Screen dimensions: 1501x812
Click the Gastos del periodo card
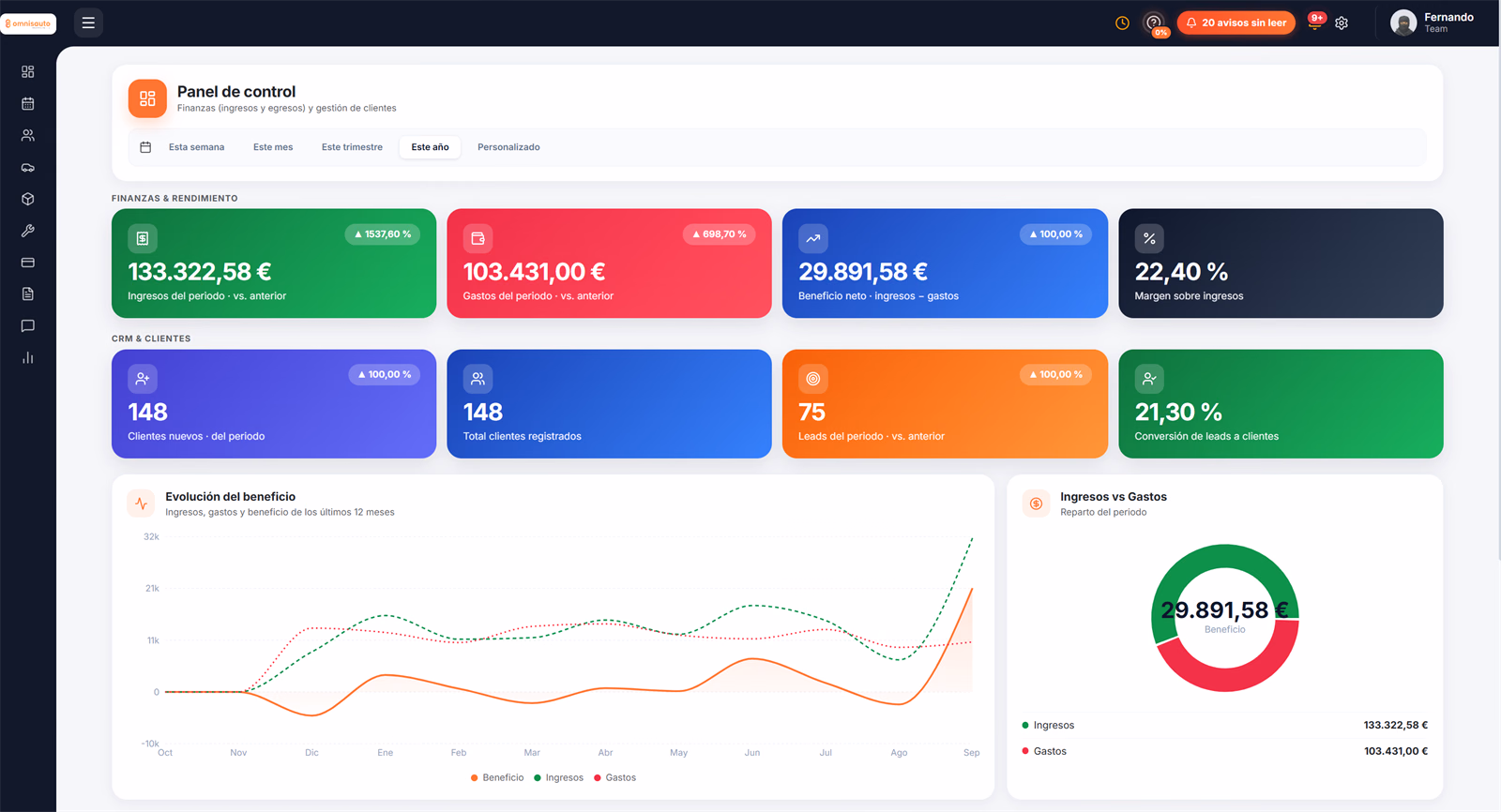tap(609, 263)
